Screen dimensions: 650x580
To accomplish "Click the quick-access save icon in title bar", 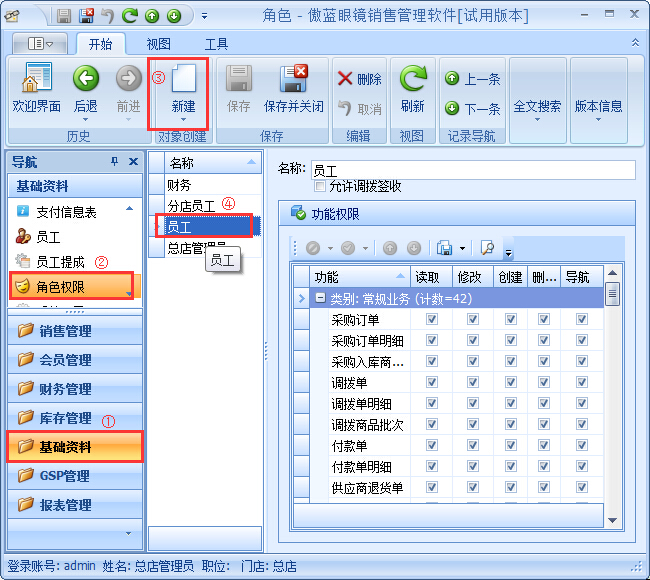I will 64,16.
